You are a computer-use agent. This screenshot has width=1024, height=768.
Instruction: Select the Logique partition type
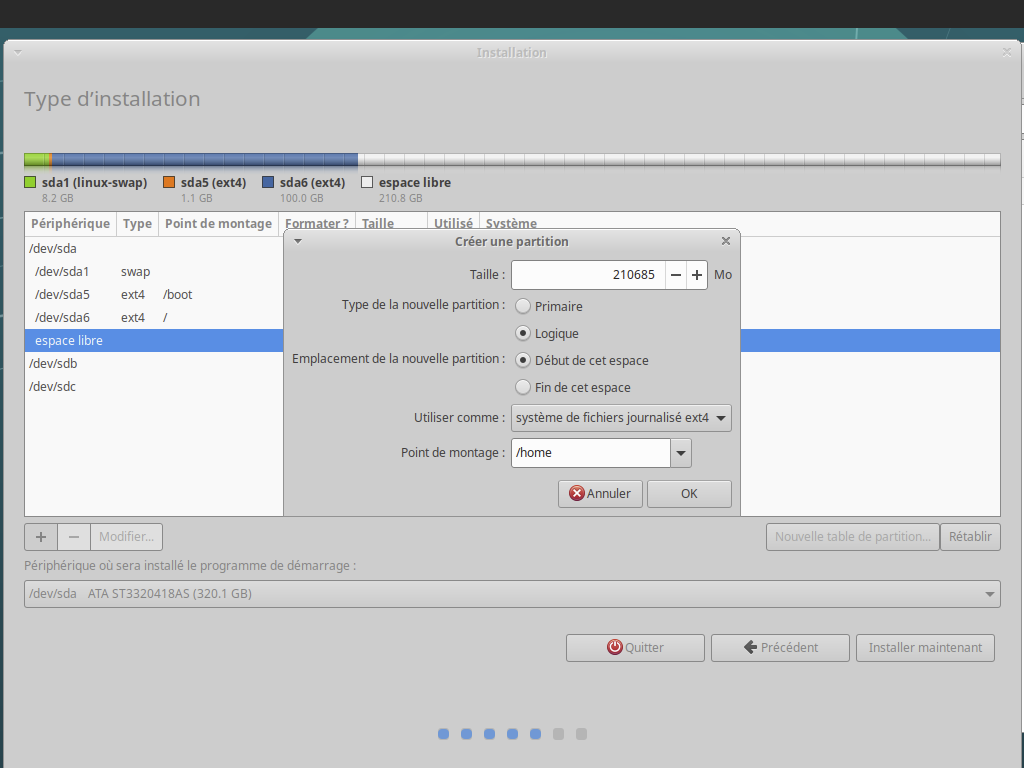click(523, 333)
